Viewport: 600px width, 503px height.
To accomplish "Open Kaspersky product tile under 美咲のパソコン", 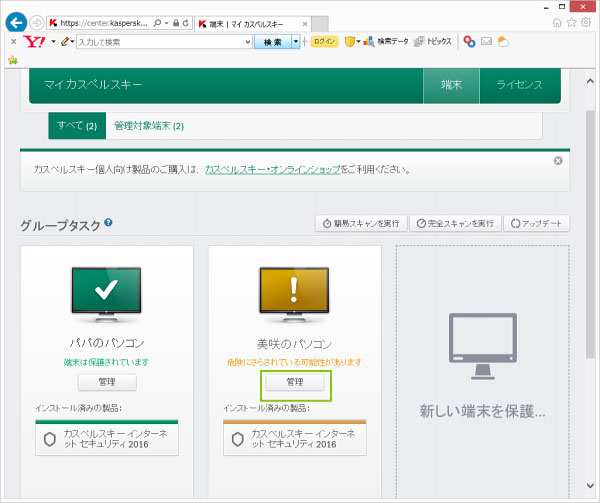I will tap(295, 438).
